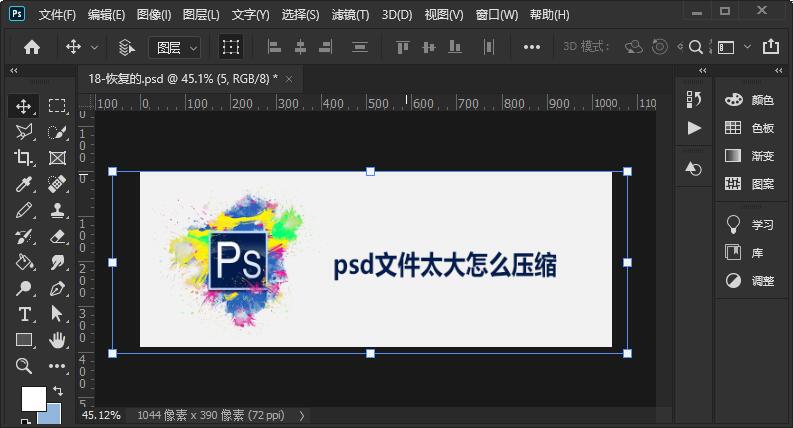This screenshot has height=428, width=793.
Task: Open the History panel icon
Action: click(693, 100)
